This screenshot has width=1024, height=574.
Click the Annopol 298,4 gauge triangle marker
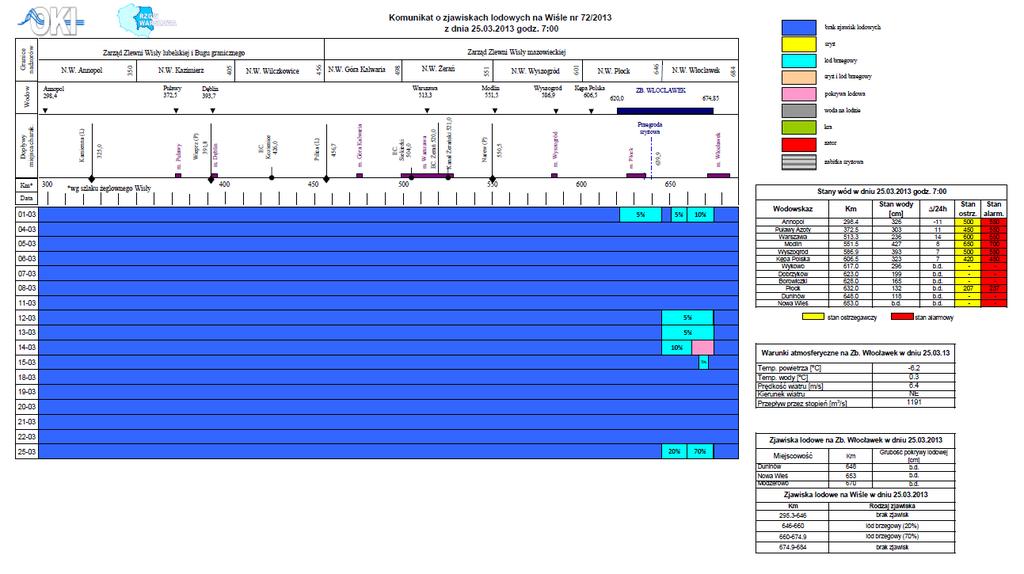click(45, 111)
